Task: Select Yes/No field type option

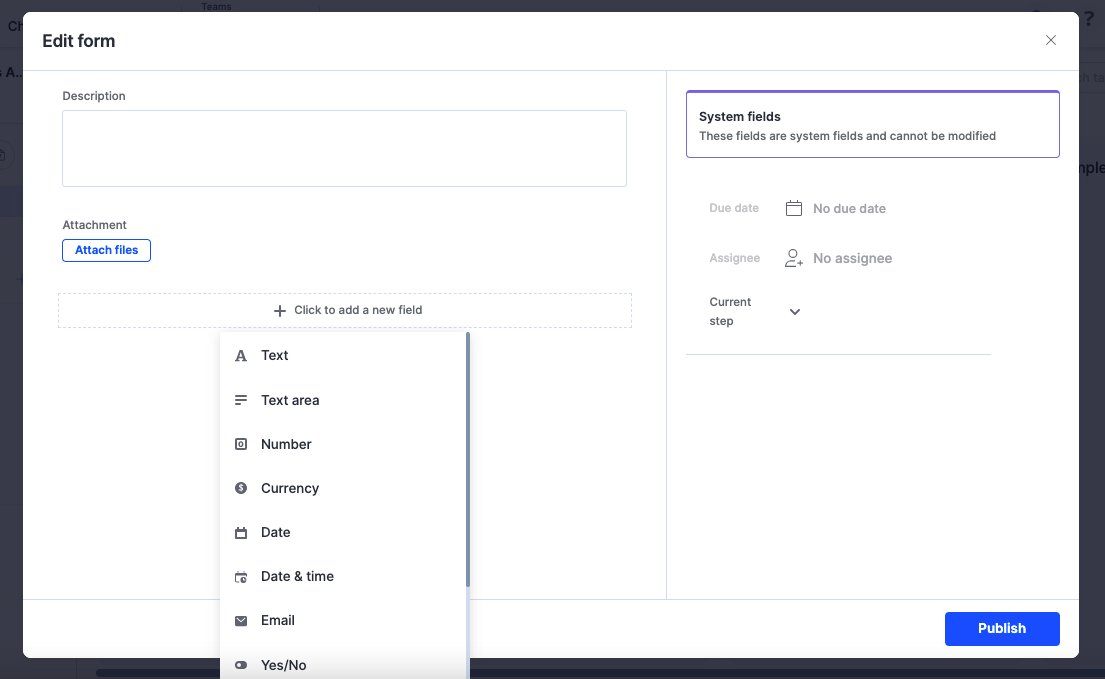Action: (343, 665)
